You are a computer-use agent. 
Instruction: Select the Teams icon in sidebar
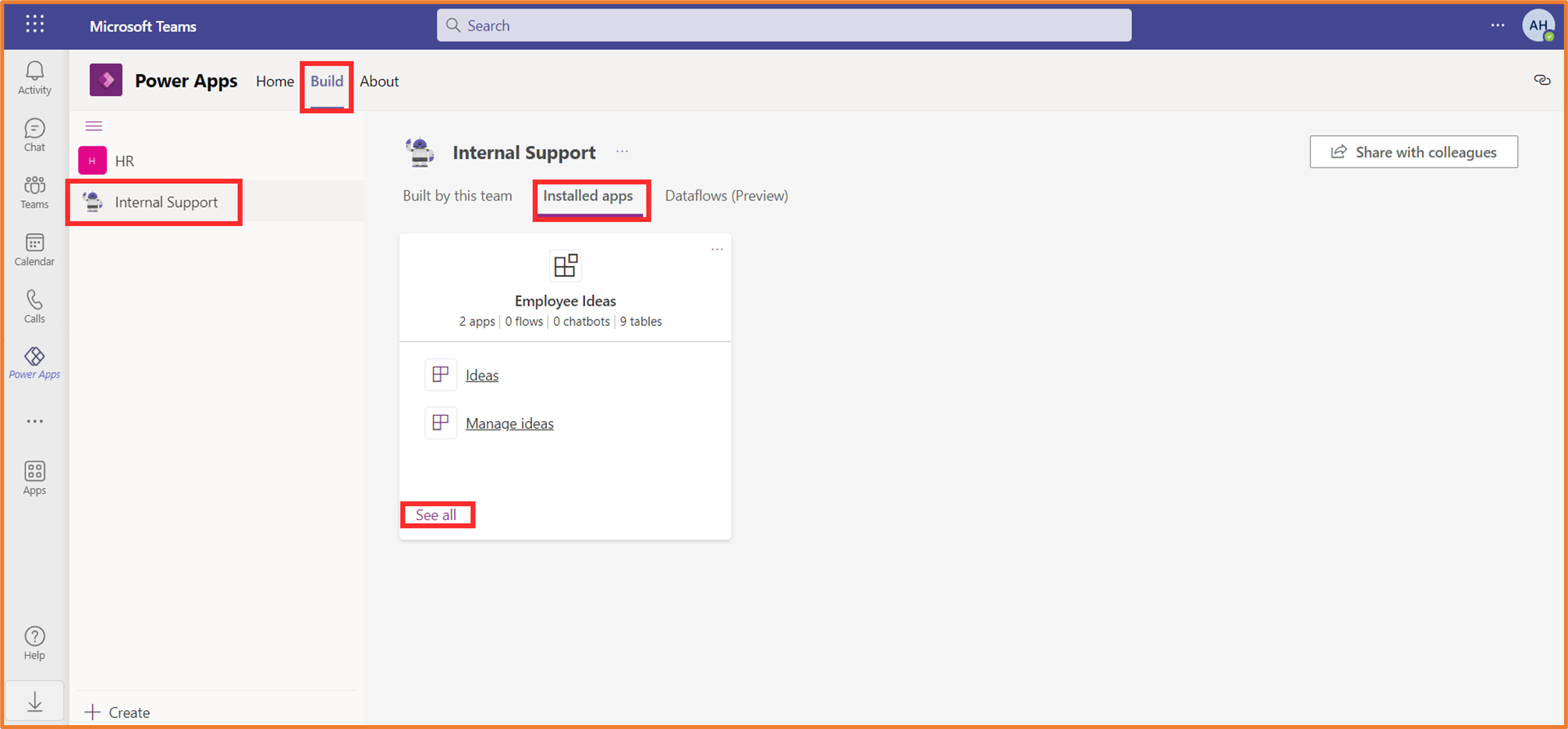[x=34, y=192]
